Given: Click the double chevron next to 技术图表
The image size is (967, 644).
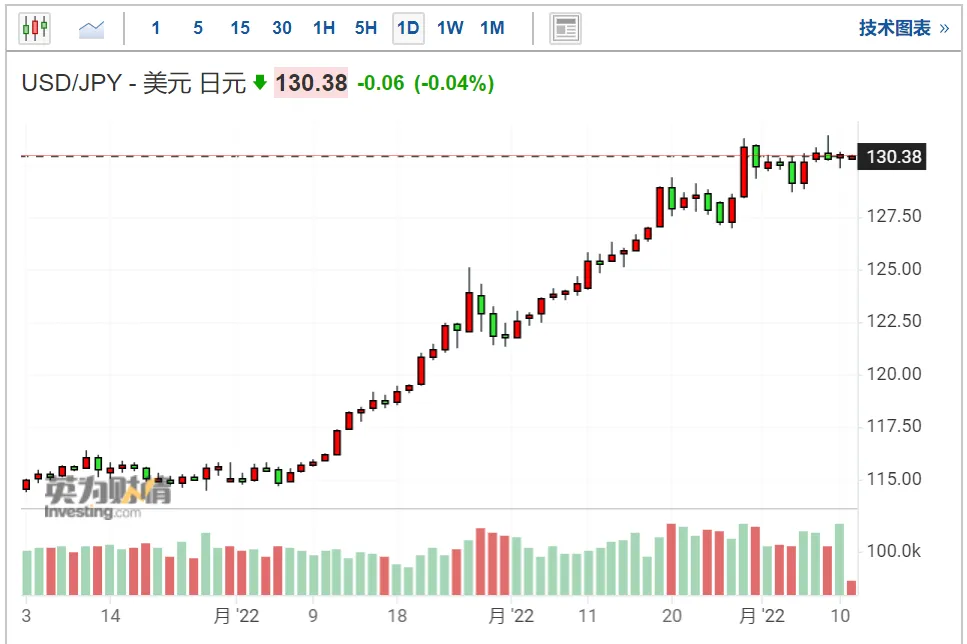Looking at the screenshot, I should tap(944, 28).
